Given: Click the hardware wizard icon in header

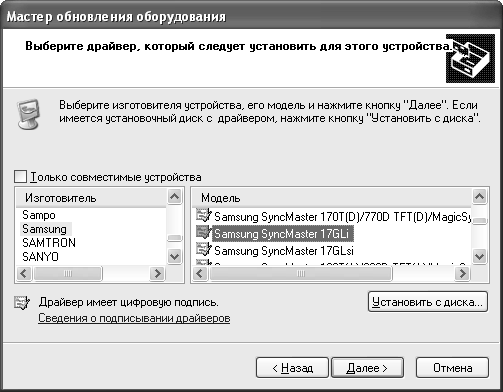Looking at the screenshot, I should (x=470, y=58).
